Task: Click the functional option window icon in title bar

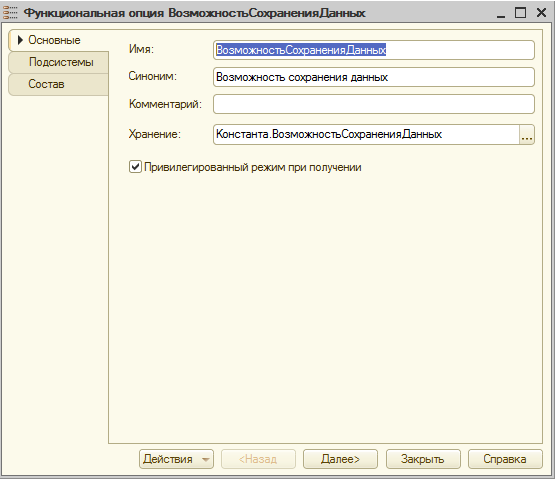Action: 11,13
